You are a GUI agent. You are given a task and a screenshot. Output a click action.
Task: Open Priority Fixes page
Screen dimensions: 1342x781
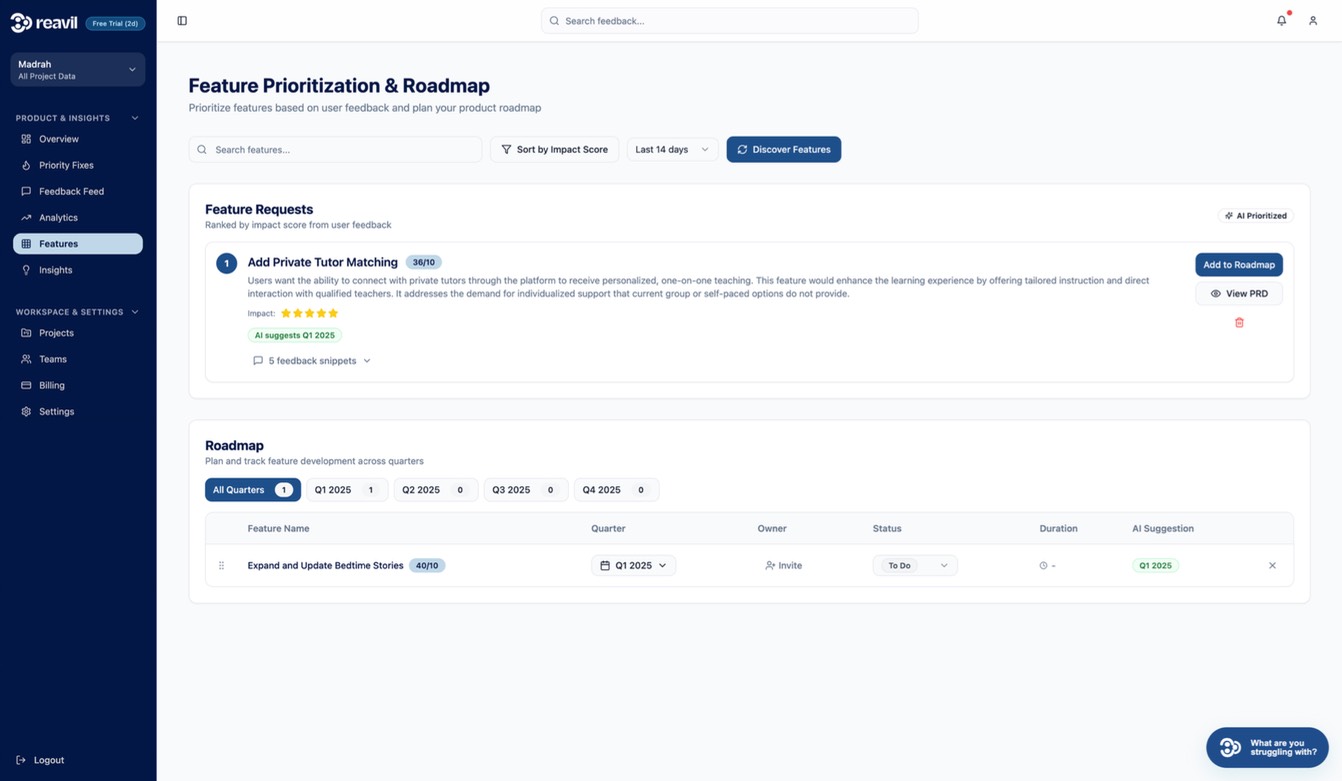(78, 165)
